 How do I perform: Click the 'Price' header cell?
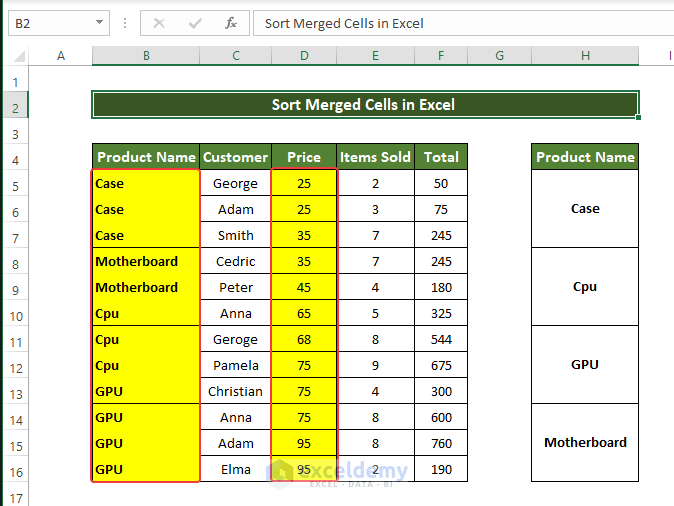point(304,157)
